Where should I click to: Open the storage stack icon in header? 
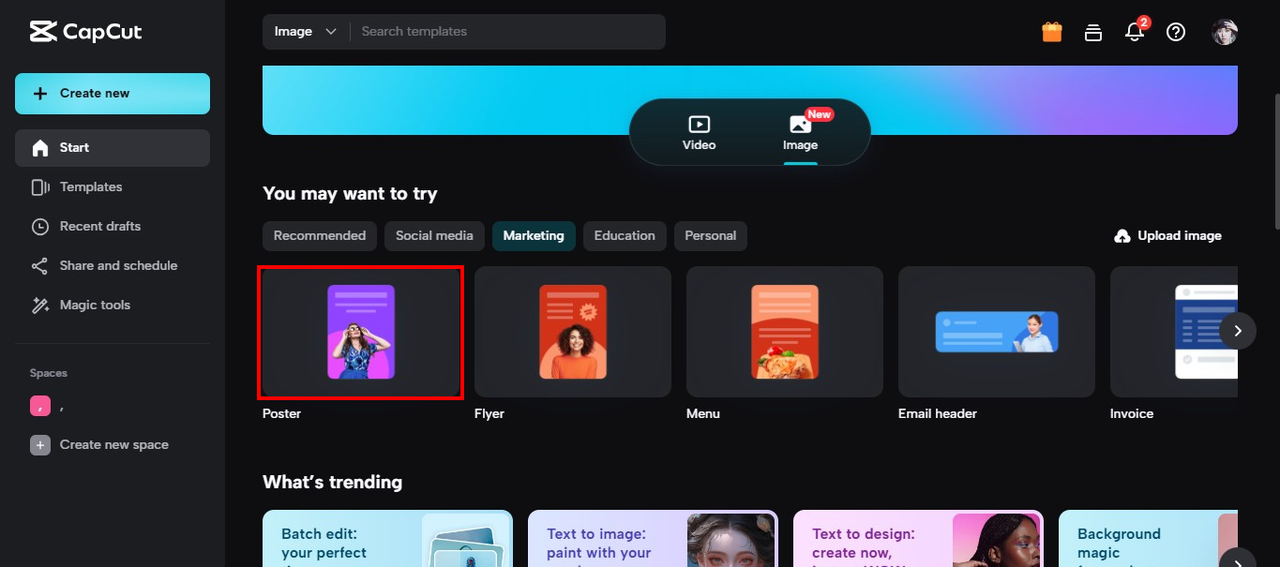click(1093, 32)
